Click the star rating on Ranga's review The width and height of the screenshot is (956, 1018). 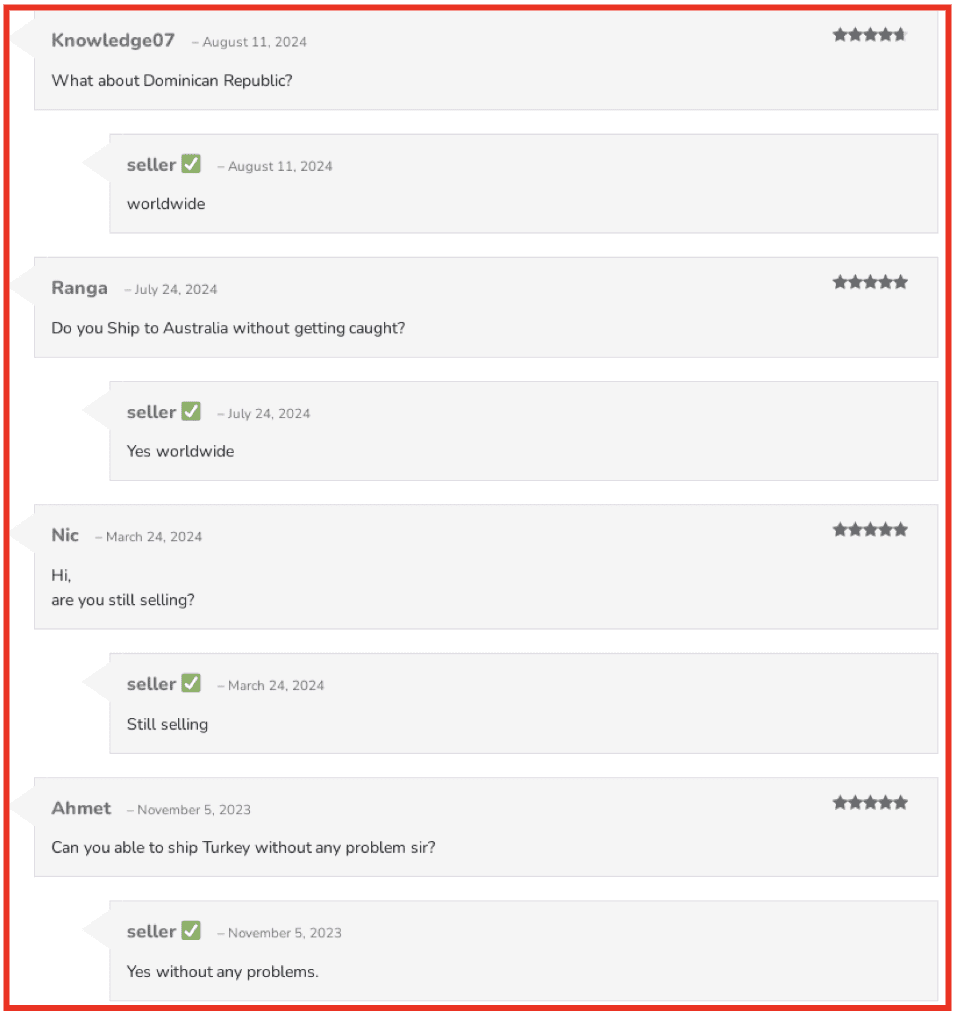870,282
